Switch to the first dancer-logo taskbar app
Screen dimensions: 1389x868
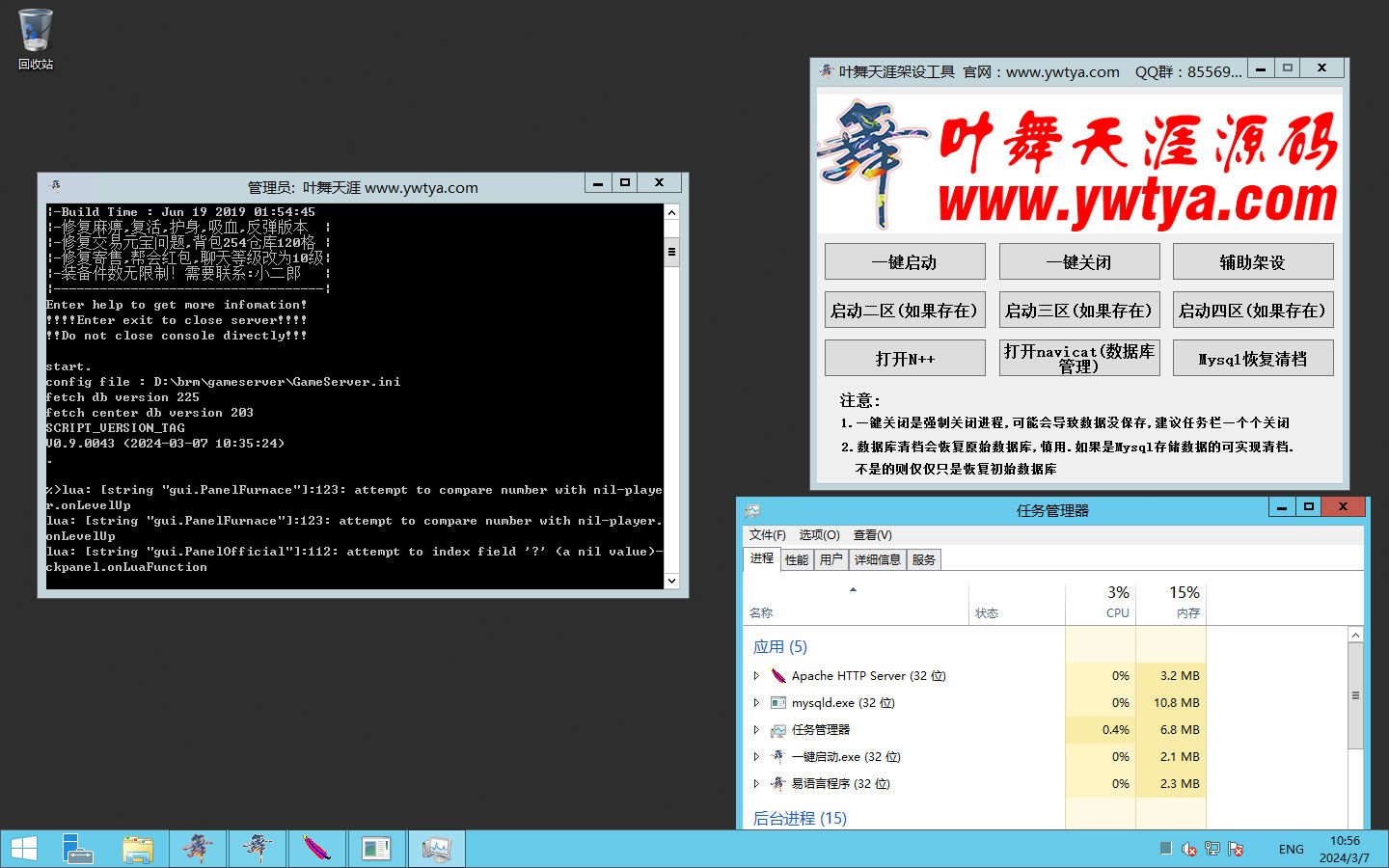pos(198,849)
